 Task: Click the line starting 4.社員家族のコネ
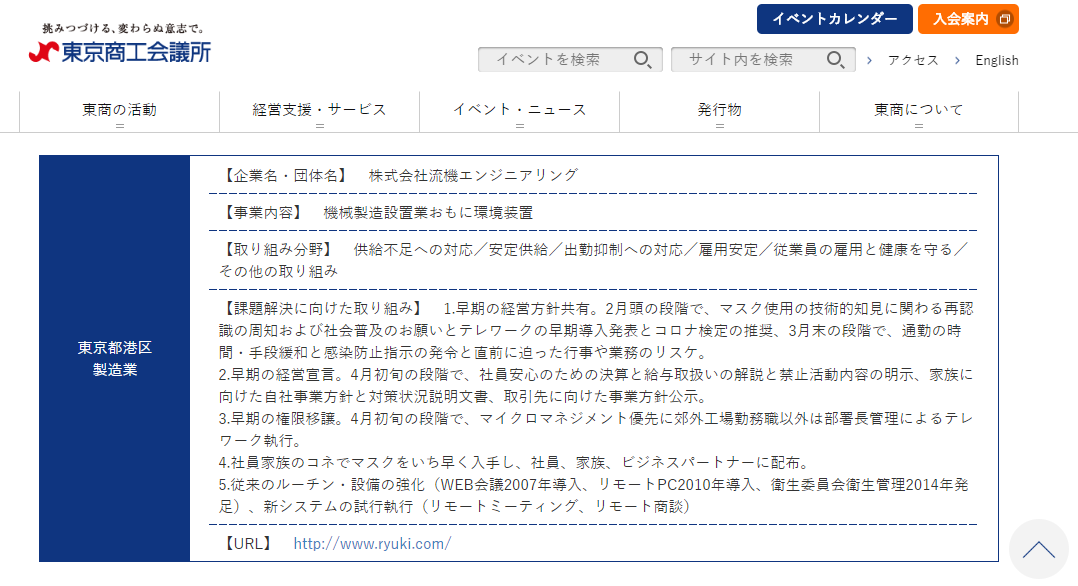tap(516, 462)
